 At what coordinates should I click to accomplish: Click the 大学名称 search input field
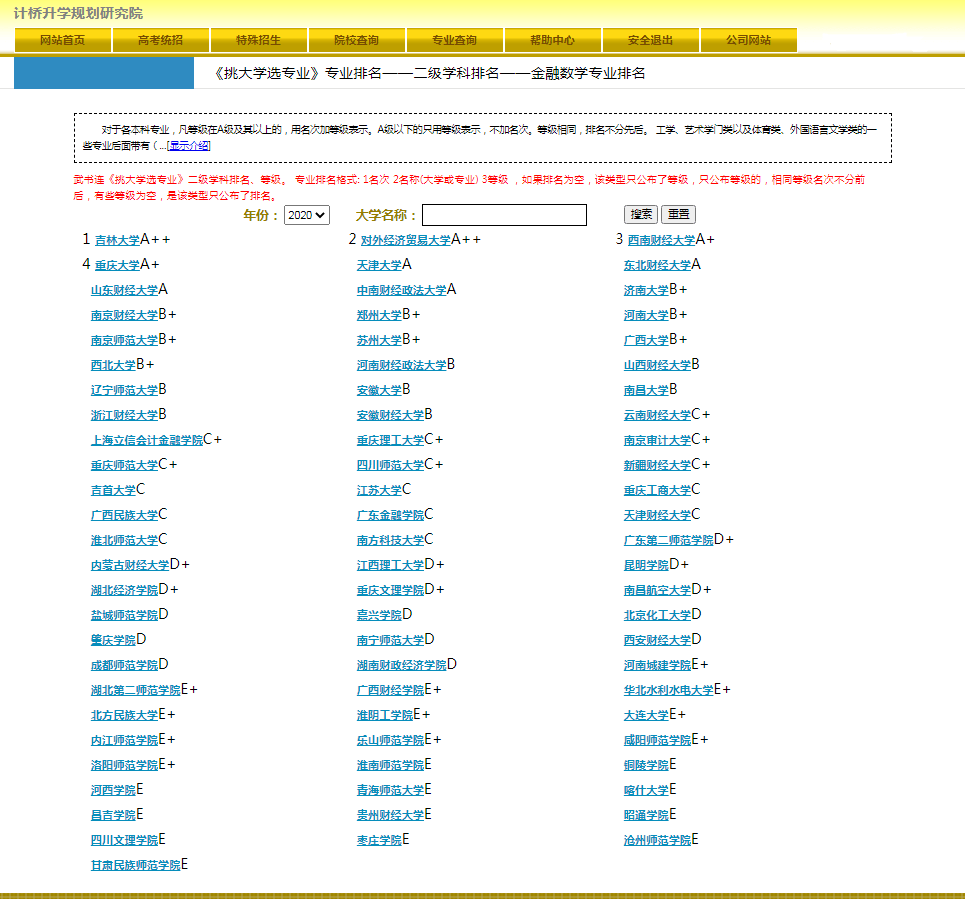tap(504, 215)
